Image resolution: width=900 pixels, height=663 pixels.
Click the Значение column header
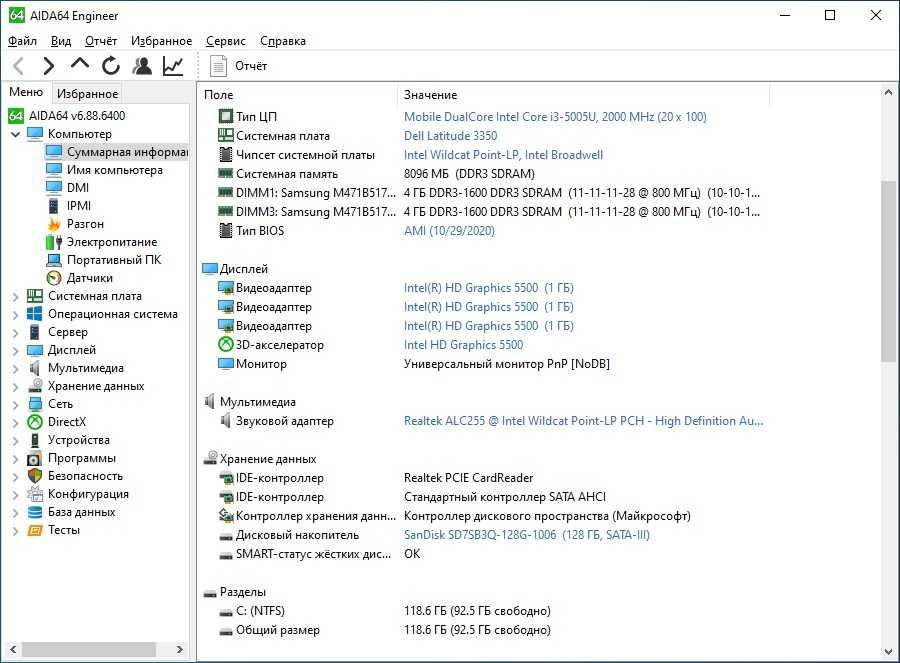tap(583, 95)
